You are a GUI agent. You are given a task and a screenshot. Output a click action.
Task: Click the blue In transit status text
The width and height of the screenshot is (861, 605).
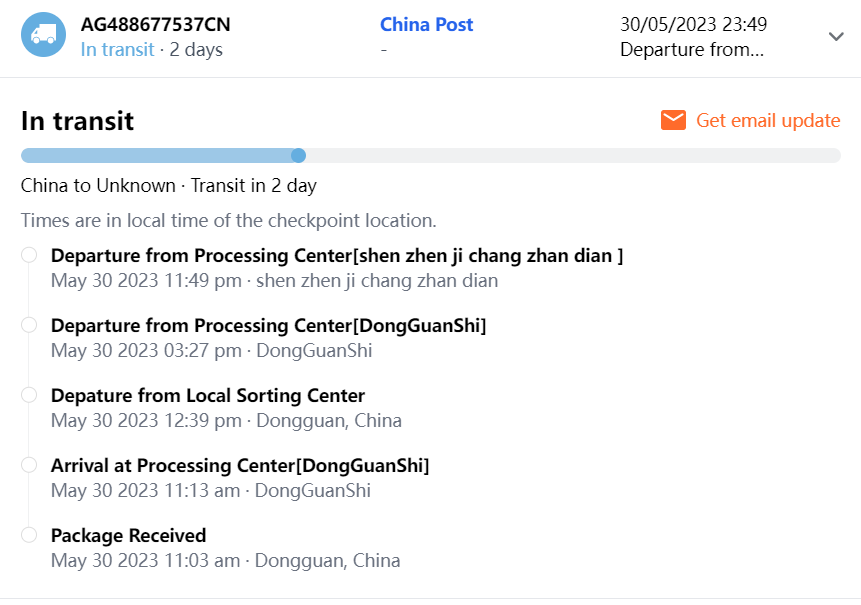(x=117, y=49)
